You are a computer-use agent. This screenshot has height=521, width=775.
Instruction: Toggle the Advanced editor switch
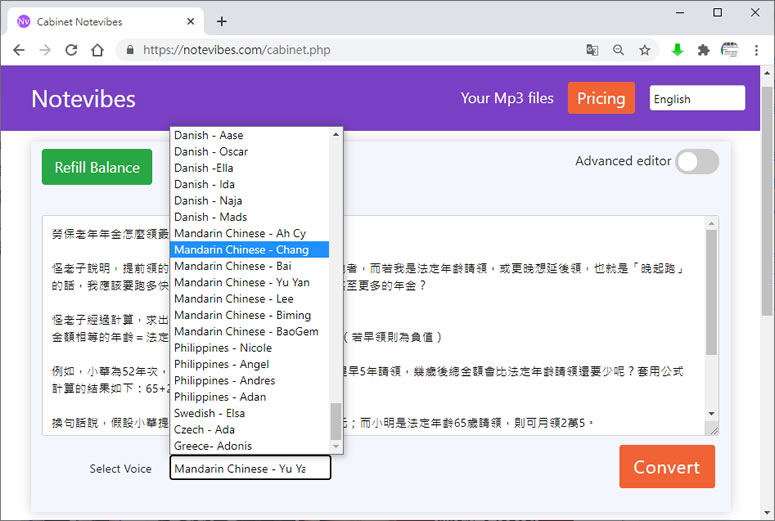pos(697,161)
